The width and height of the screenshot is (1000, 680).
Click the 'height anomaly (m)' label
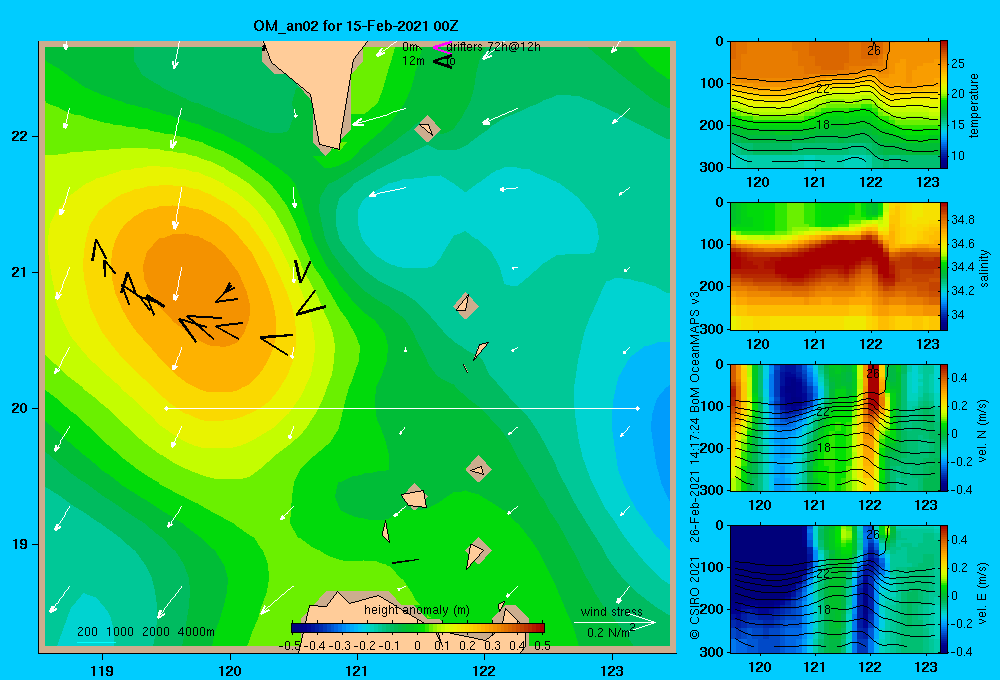coord(417,610)
